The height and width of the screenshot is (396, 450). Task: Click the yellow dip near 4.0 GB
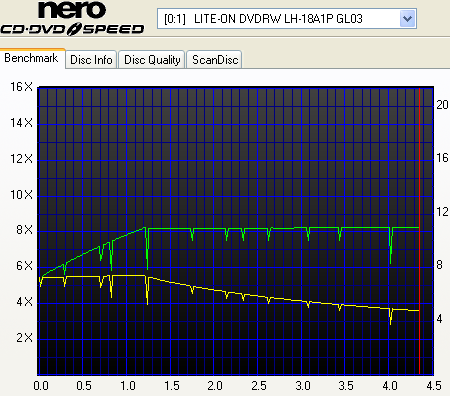pos(390,317)
